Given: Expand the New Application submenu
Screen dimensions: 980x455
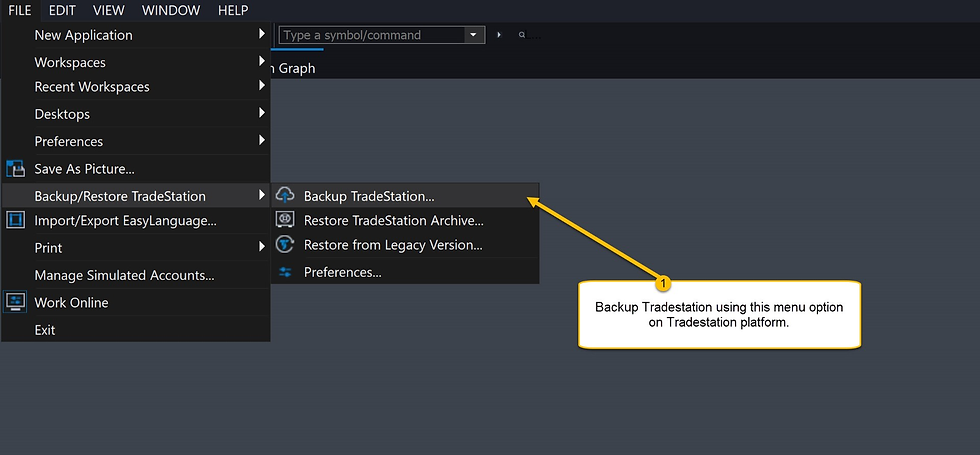Looking at the screenshot, I should (x=262, y=34).
